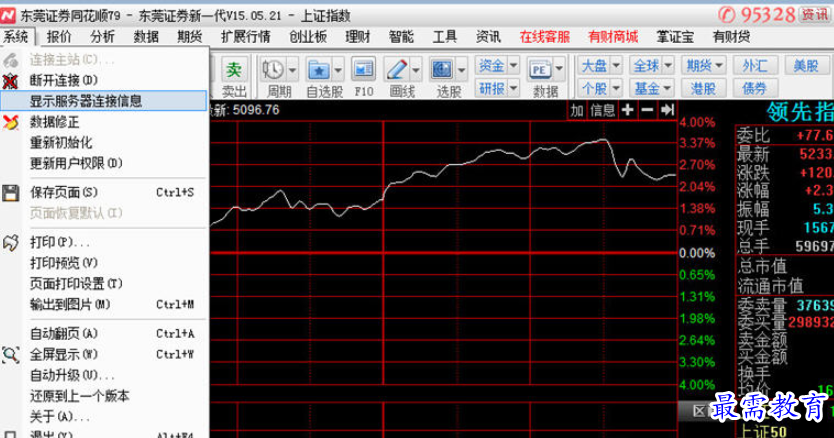
Task: Expand the 选股 dropdown arrow
Action: coord(462,70)
